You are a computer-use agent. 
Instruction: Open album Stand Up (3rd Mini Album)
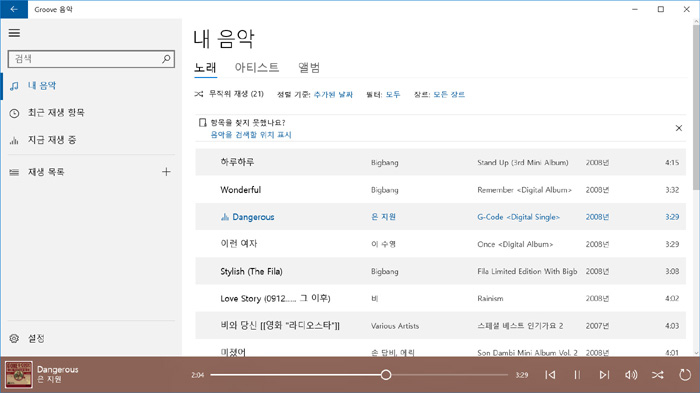(x=523, y=163)
